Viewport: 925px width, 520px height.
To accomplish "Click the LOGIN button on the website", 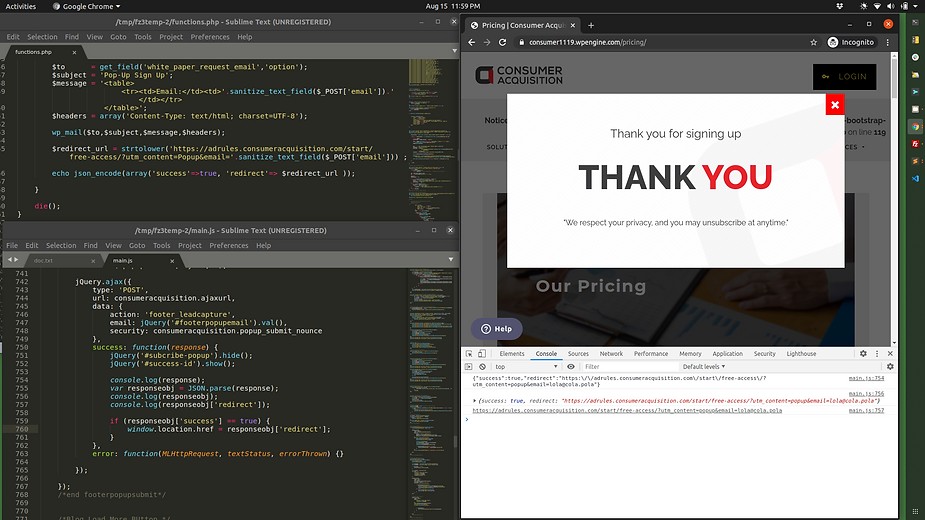I will (844, 77).
